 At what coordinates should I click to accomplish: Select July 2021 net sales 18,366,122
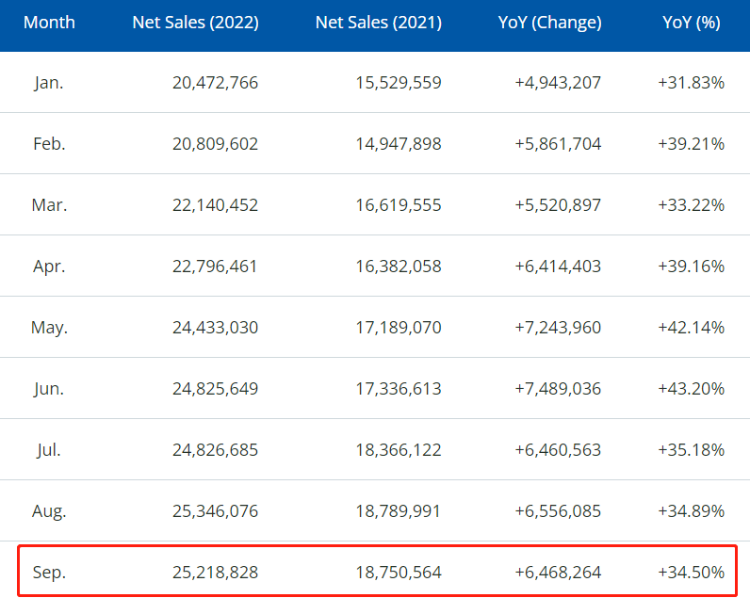398,449
